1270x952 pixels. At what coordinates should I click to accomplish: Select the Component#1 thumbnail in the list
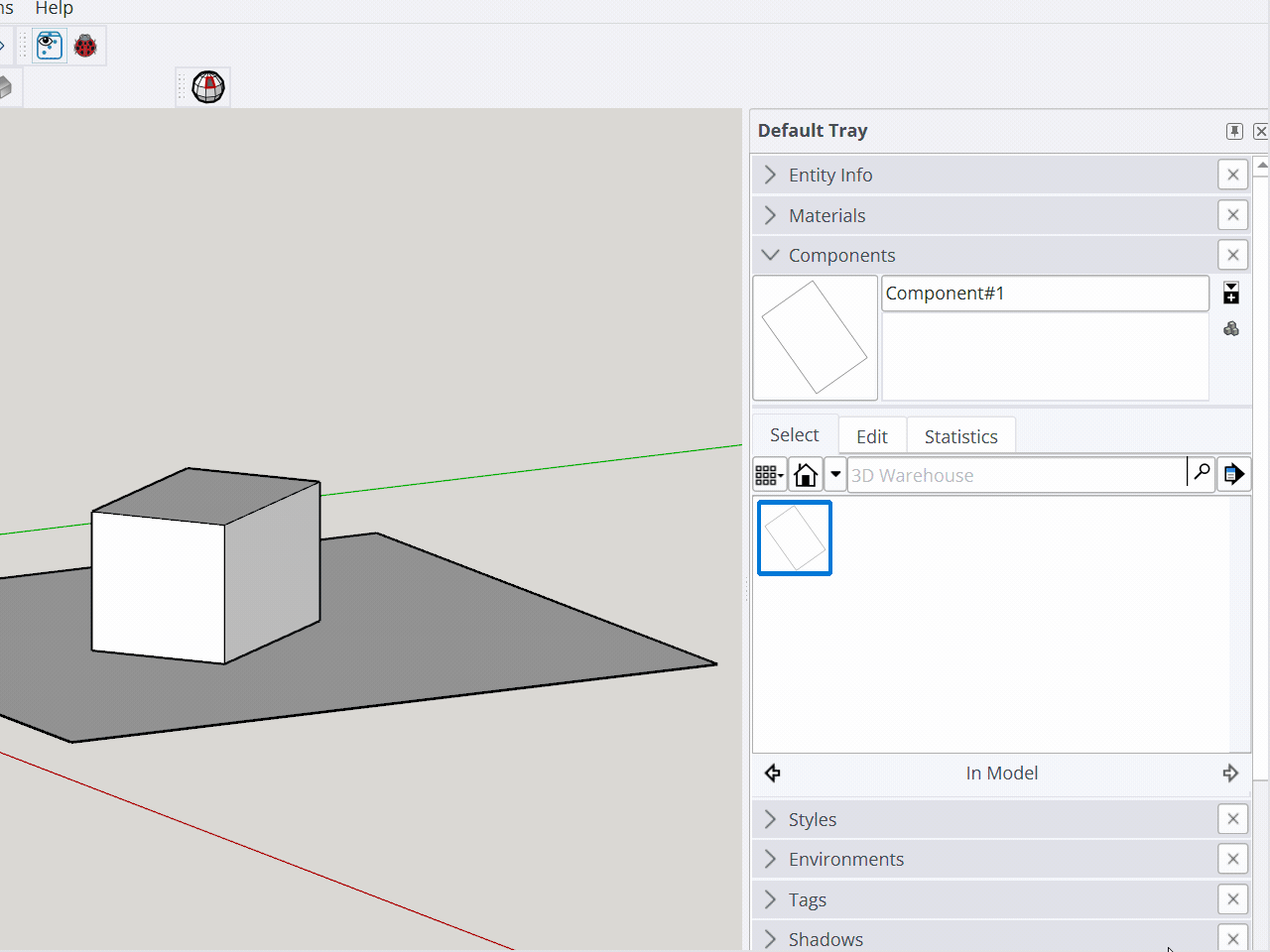point(795,537)
